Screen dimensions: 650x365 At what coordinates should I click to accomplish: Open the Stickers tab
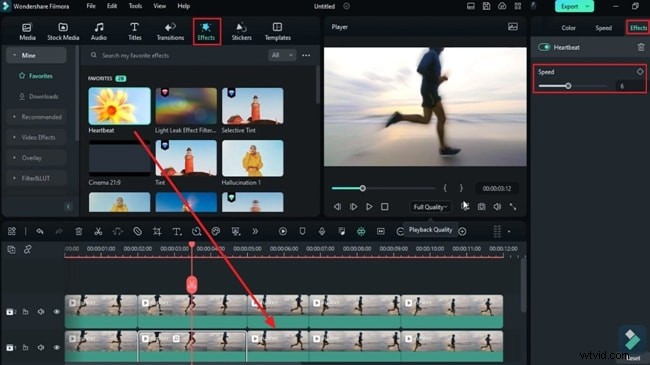(241, 32)
